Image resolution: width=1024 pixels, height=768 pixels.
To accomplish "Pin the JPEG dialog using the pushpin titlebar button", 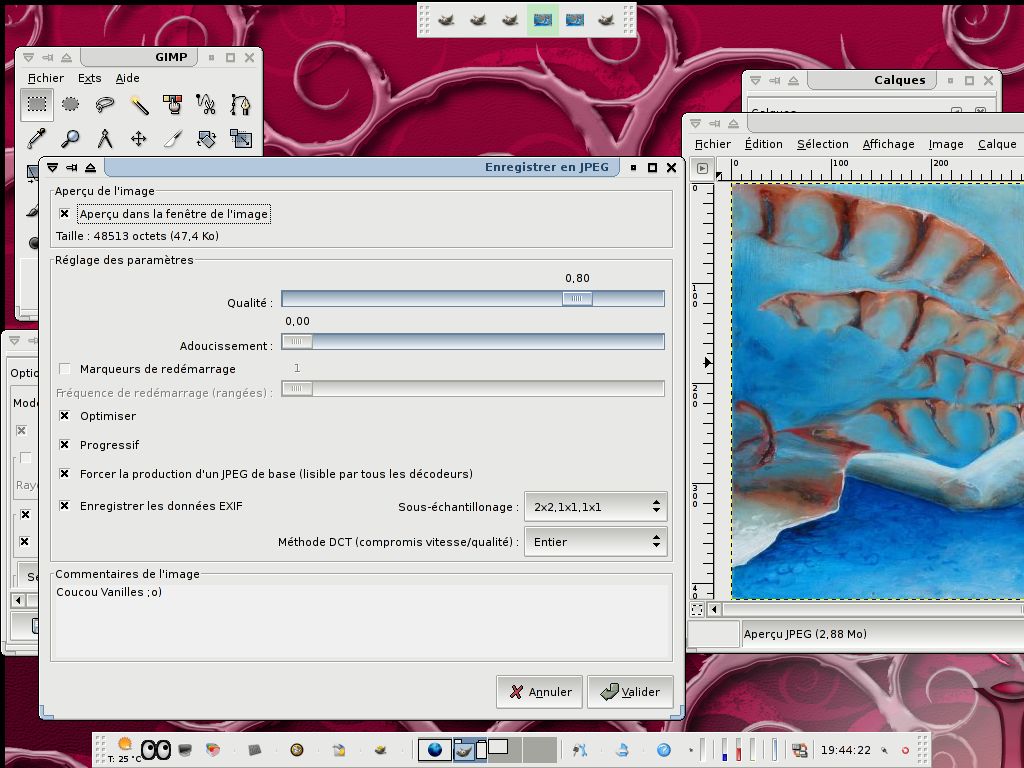I will (x=71, y=168).
